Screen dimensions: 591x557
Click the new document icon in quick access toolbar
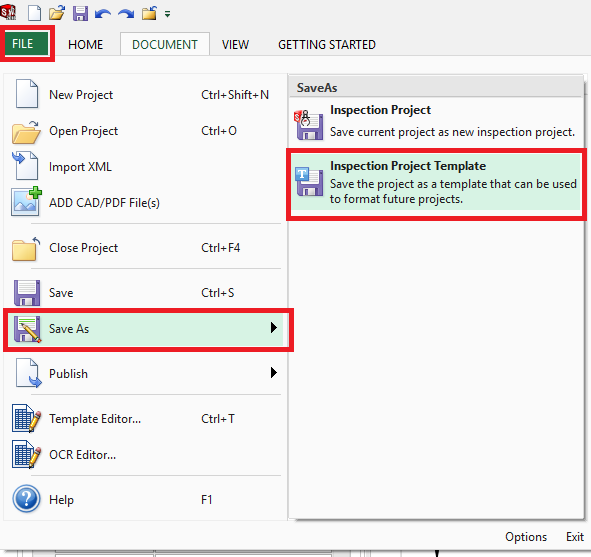click(x=34, y=14)
